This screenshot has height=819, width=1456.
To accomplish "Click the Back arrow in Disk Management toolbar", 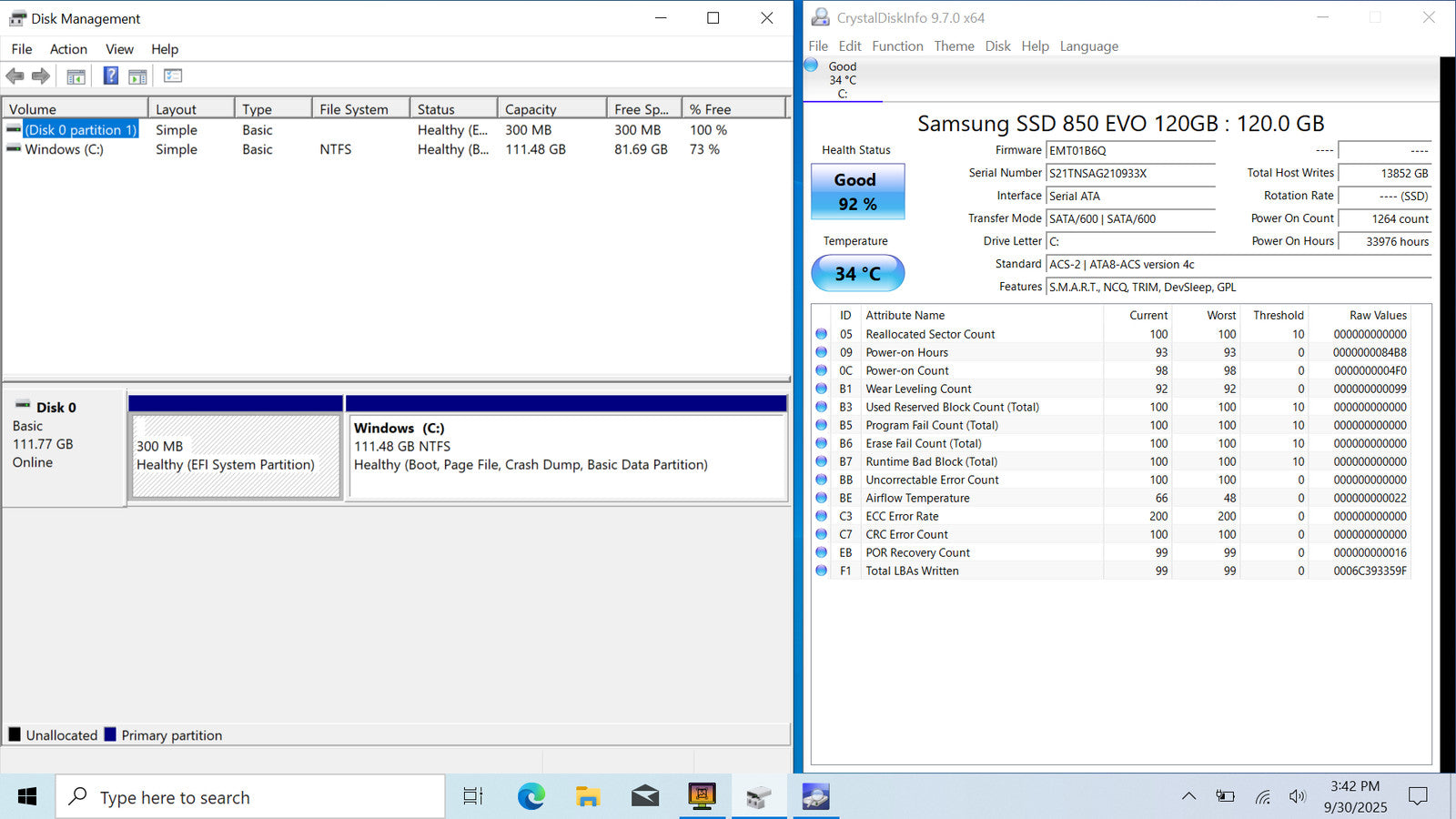I will coord(15,76).
